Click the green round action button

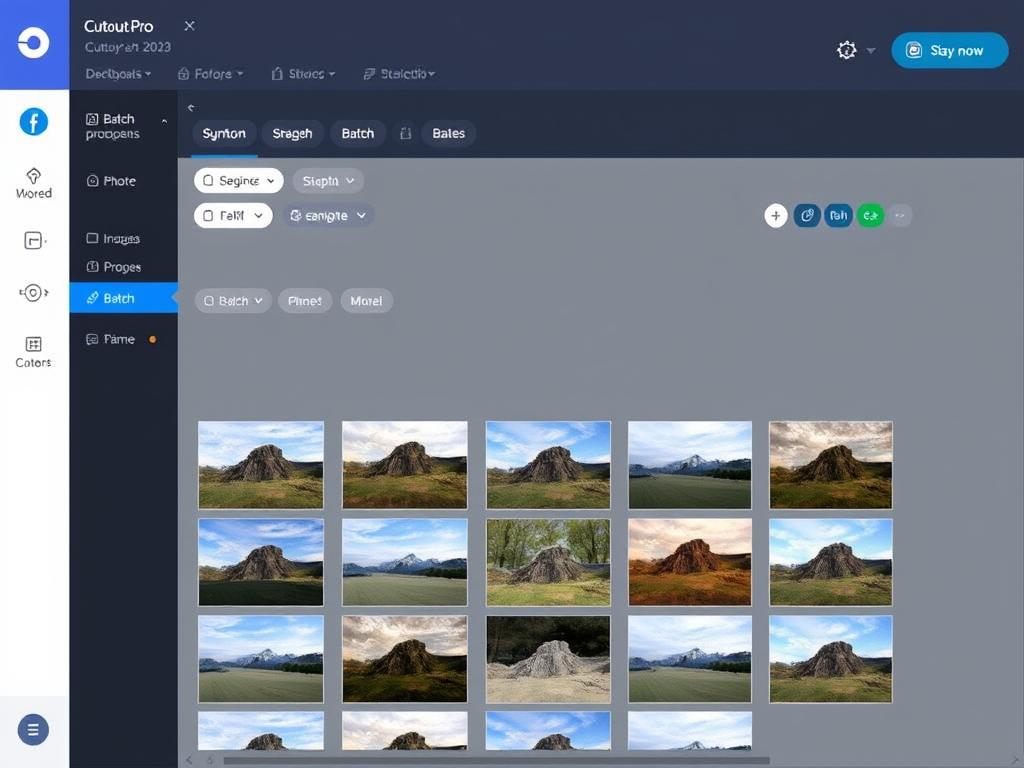[870, 215]
